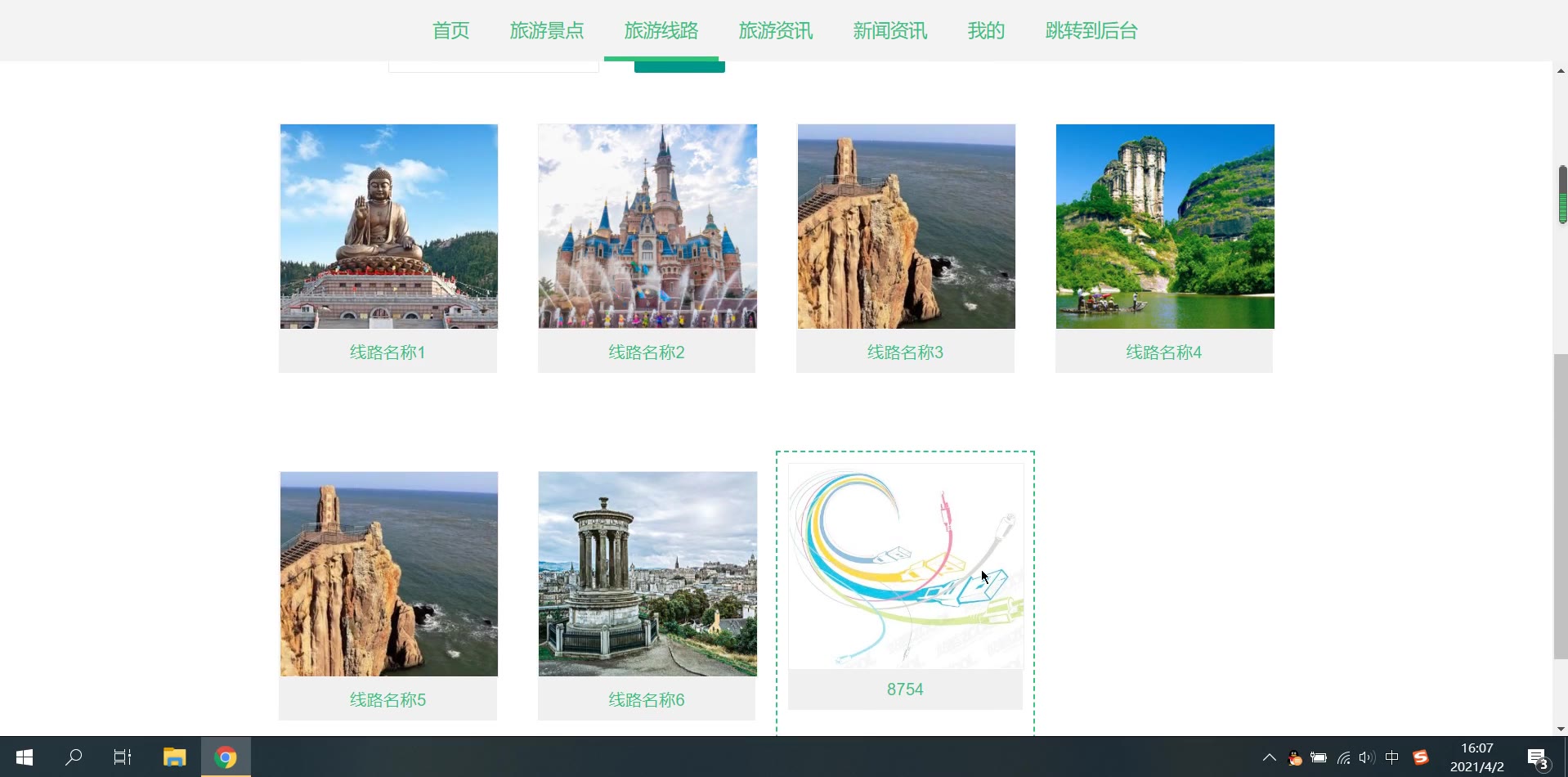
Task: Toggle the 中 input language indicator
Action: tap(1391, 757)
